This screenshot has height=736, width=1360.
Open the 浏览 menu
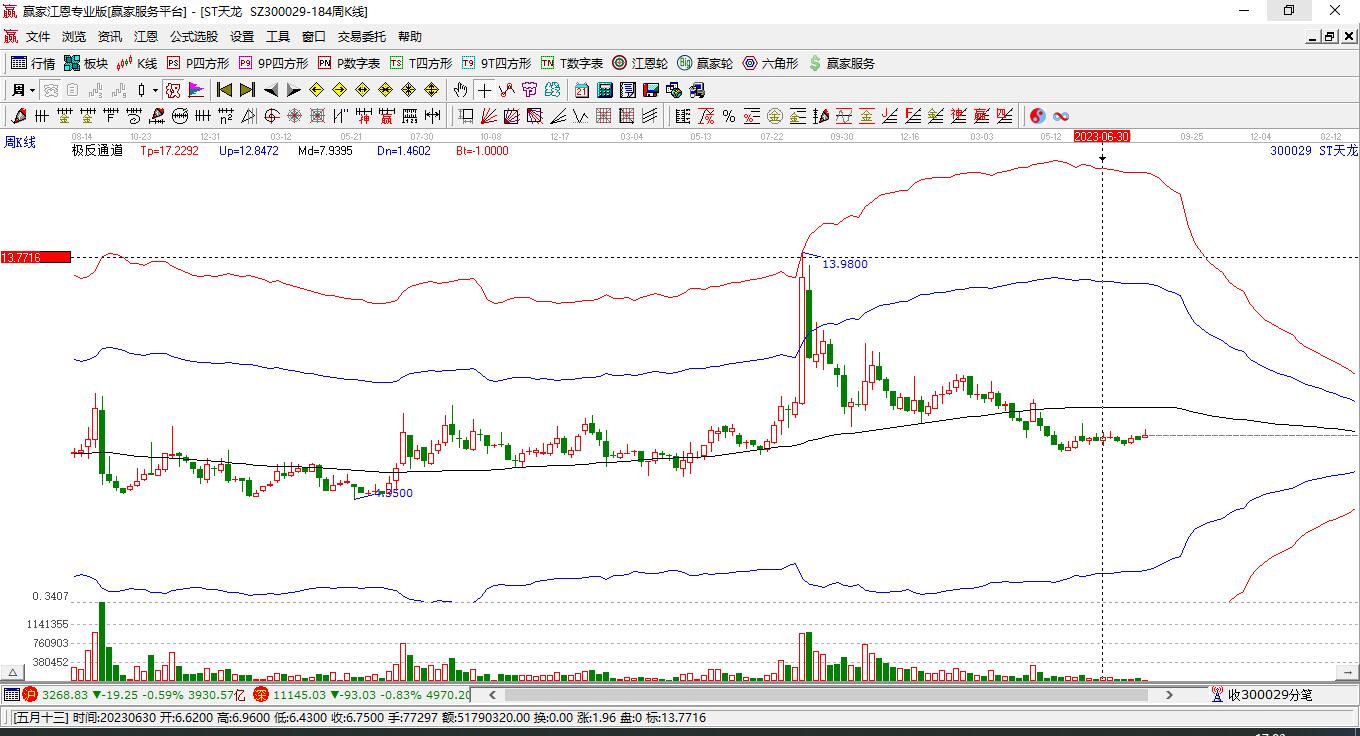(x=74, y=37)
